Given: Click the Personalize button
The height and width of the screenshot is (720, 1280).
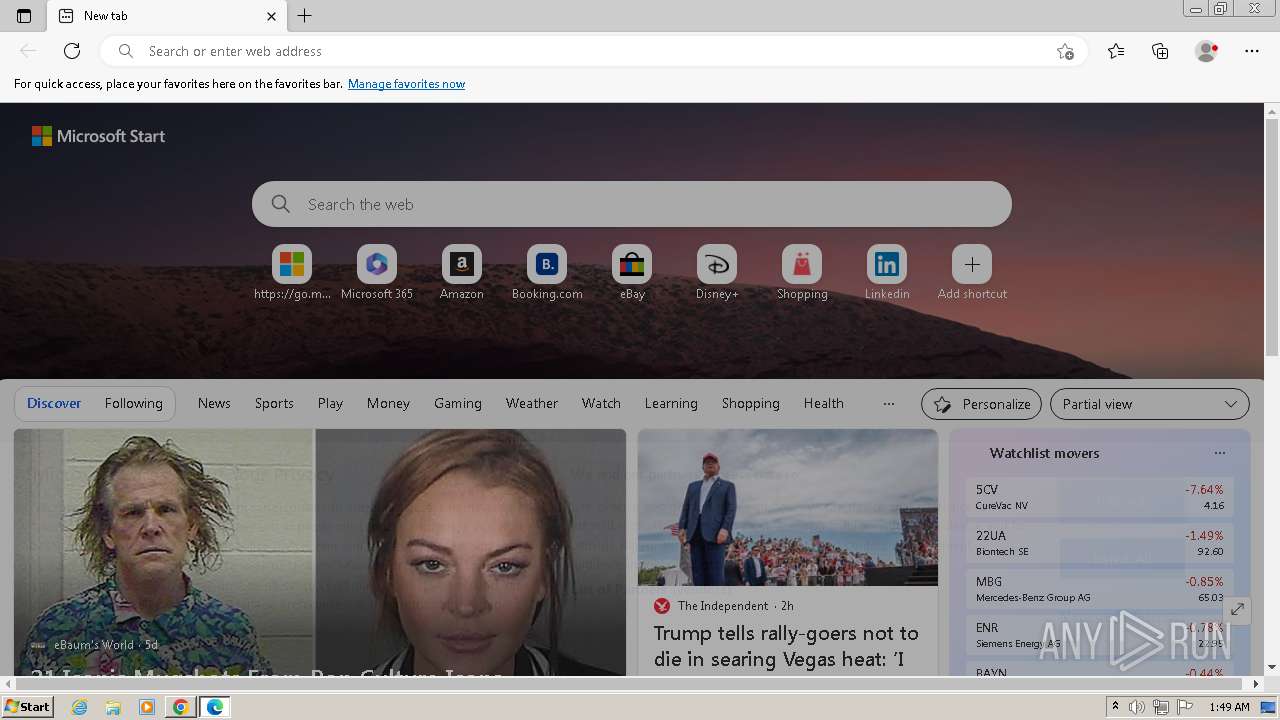Looking at the screenshot, I should click(x=981, y=404).
